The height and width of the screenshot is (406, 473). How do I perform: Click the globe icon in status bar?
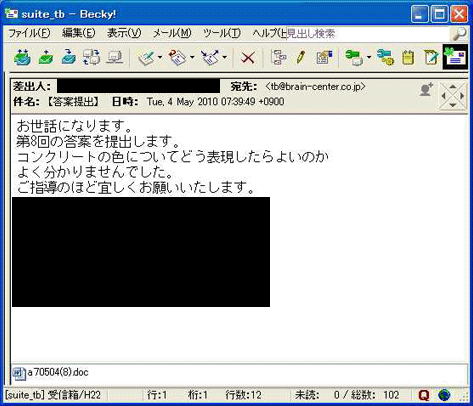pos(444,395)
